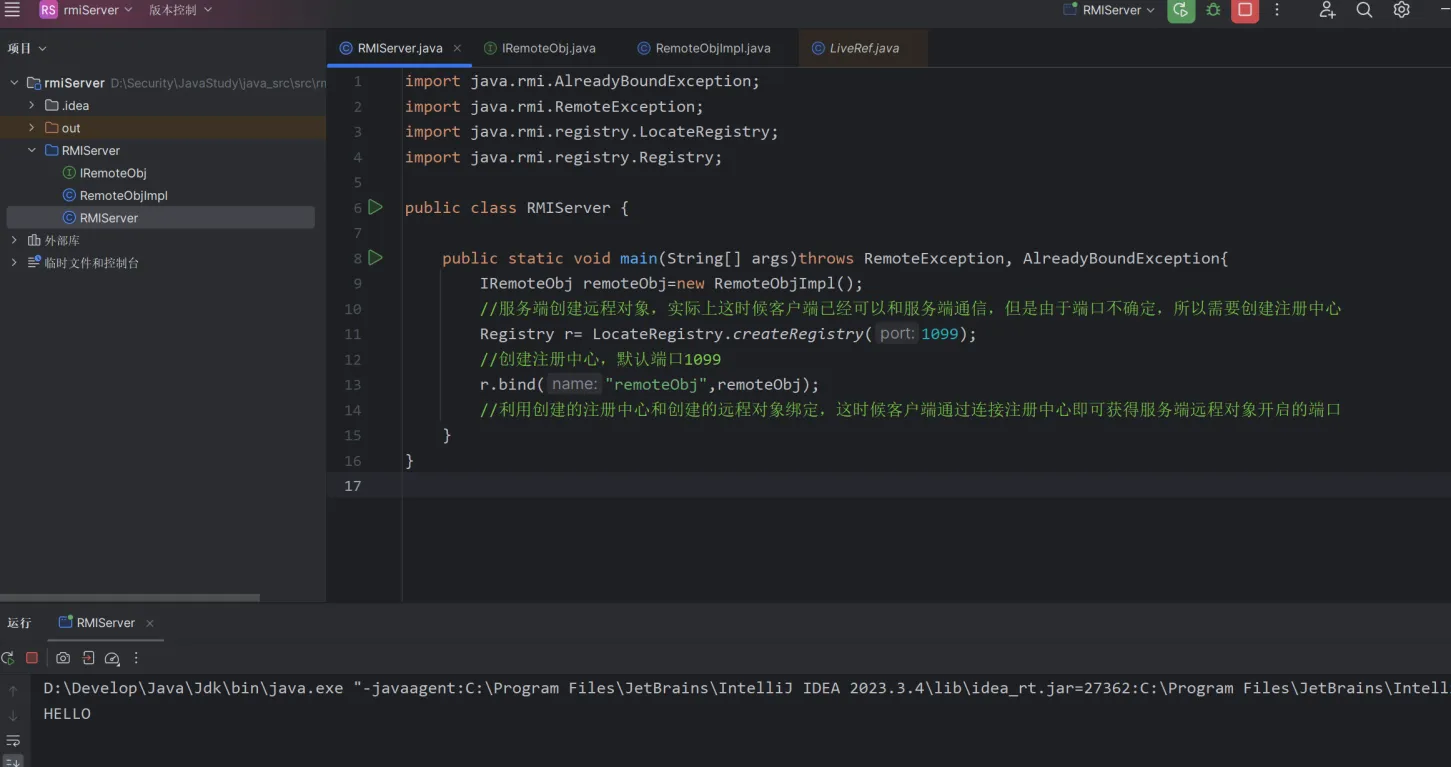This screenshot has width=1451, height=767.
Task: Click the run gutter icon on line 8
Action: pyautogui.click(x=375, y=257)
